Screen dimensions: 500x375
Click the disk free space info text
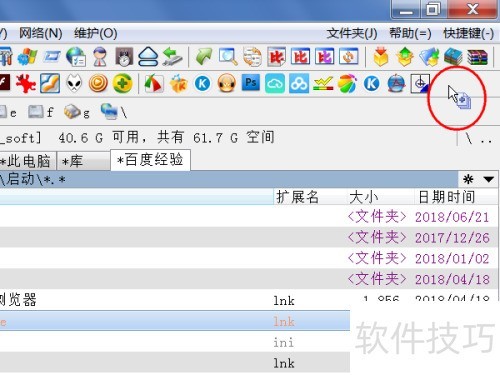click(x=137, y=137)
